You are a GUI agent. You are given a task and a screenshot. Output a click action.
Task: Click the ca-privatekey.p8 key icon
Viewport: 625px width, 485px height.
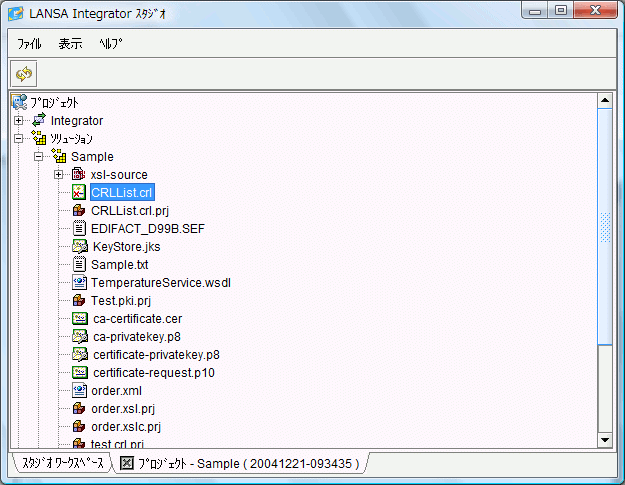click(x=80, y=336)
